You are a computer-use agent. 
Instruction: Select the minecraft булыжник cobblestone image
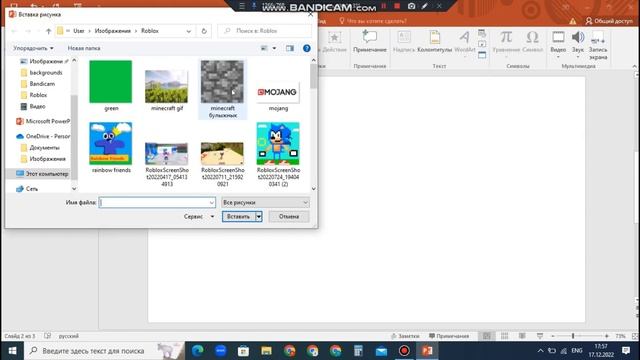222,82
